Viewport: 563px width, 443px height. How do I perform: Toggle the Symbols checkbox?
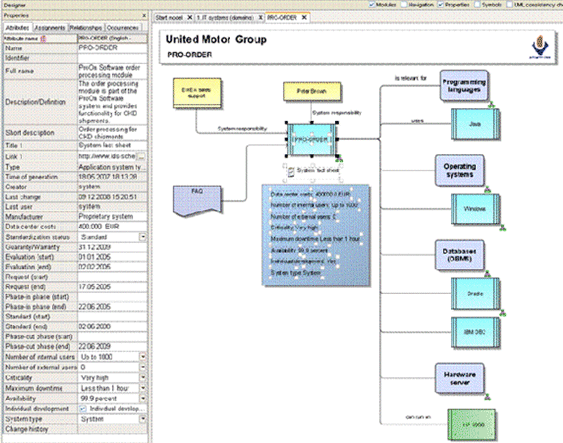coord(477,4)
